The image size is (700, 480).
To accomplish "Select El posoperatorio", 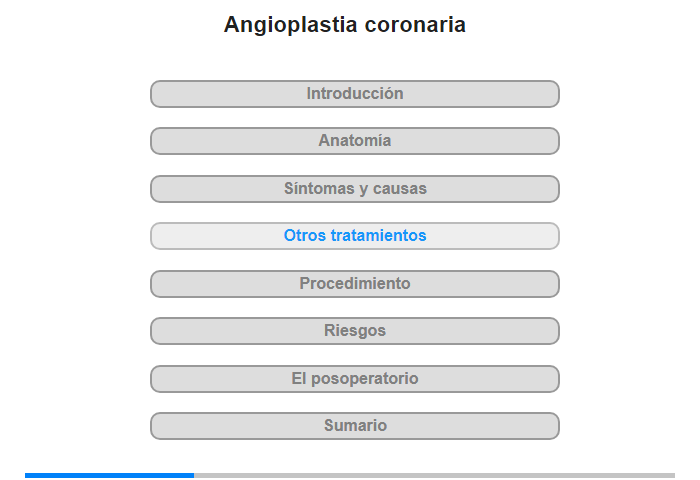I will coord(355,379).
